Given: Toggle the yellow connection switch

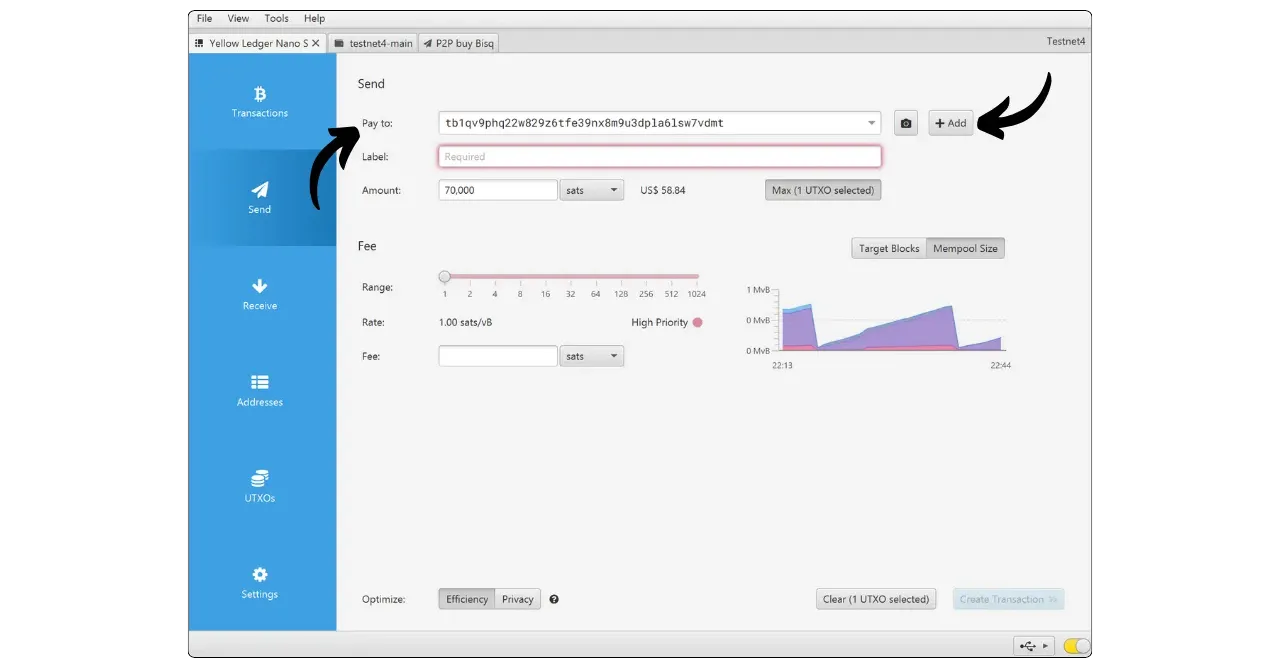Looking at the screenshot, I should click(x=1076, y=646).
